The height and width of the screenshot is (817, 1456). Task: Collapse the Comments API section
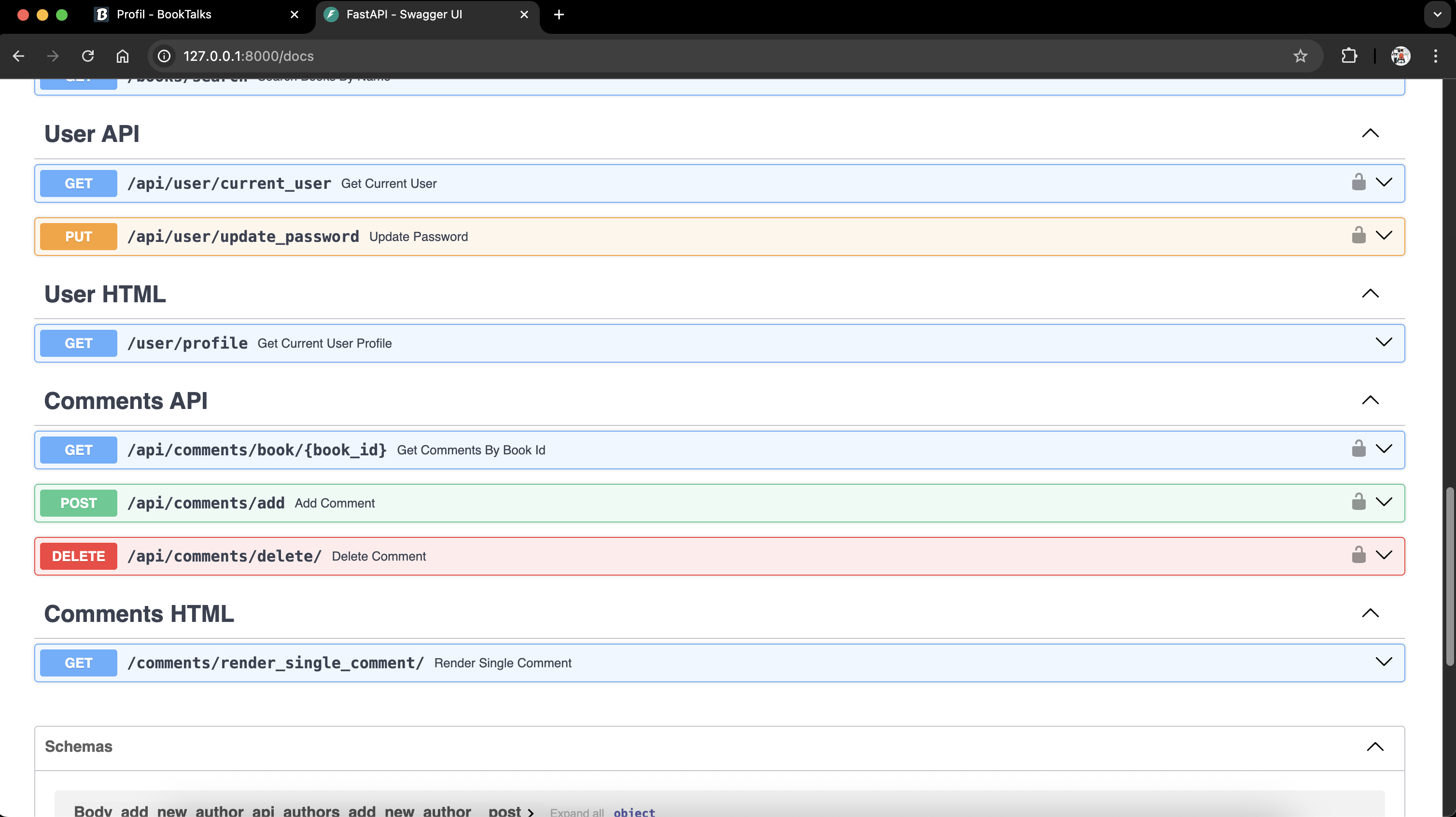(1370, 400)
